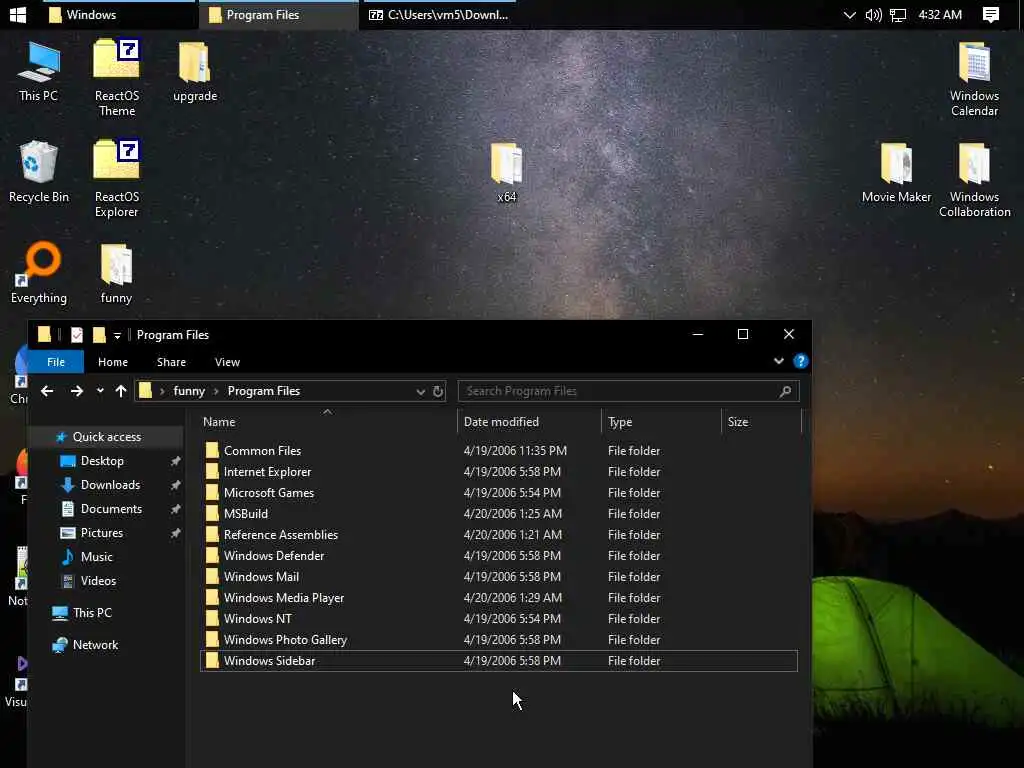1024x768 pixels.
Task: Open the Home ribbon tab
Action: (112, 362)
